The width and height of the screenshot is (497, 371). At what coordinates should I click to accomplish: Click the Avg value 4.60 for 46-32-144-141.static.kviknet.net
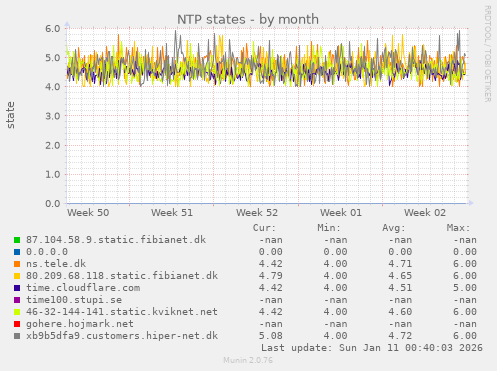tap(400, 312)
